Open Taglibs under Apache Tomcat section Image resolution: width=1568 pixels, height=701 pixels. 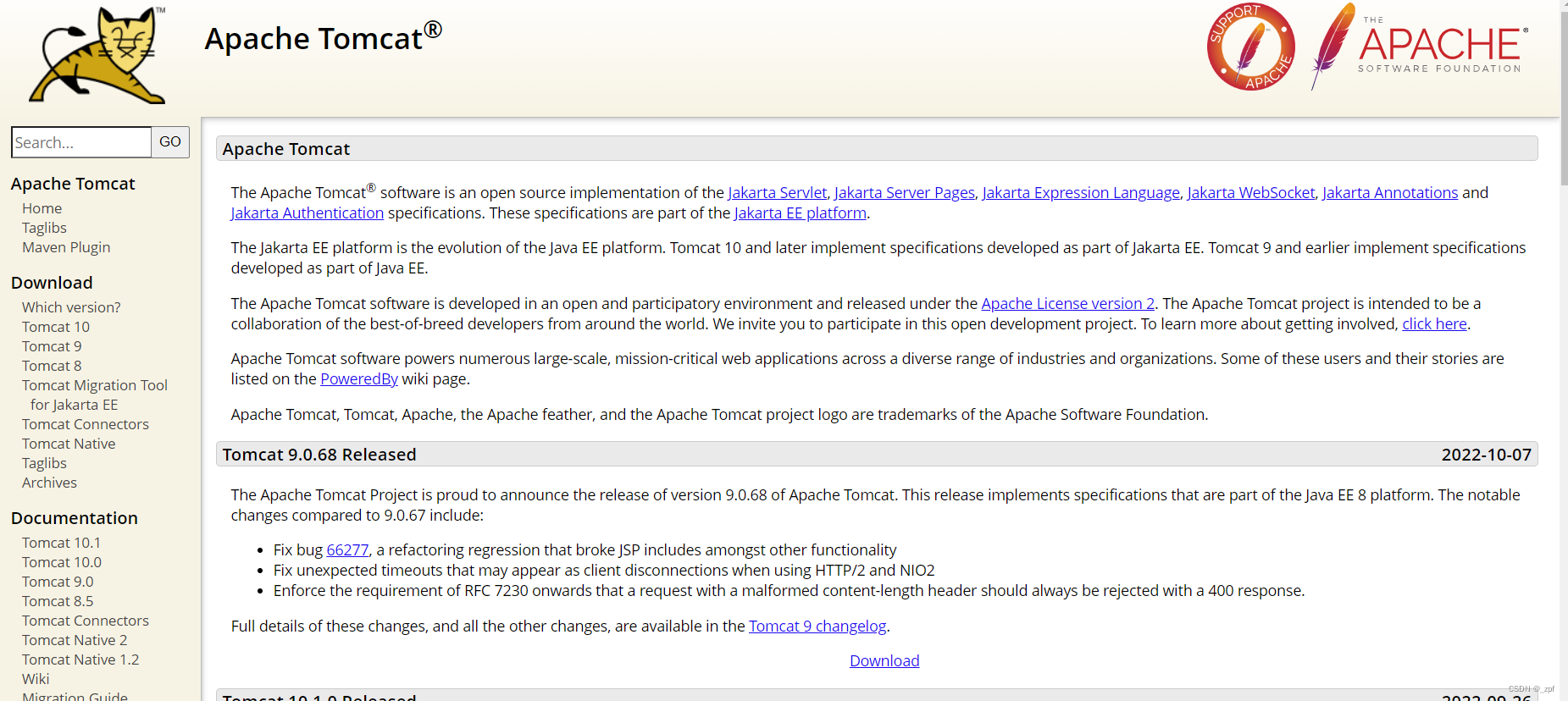point(44,228)
